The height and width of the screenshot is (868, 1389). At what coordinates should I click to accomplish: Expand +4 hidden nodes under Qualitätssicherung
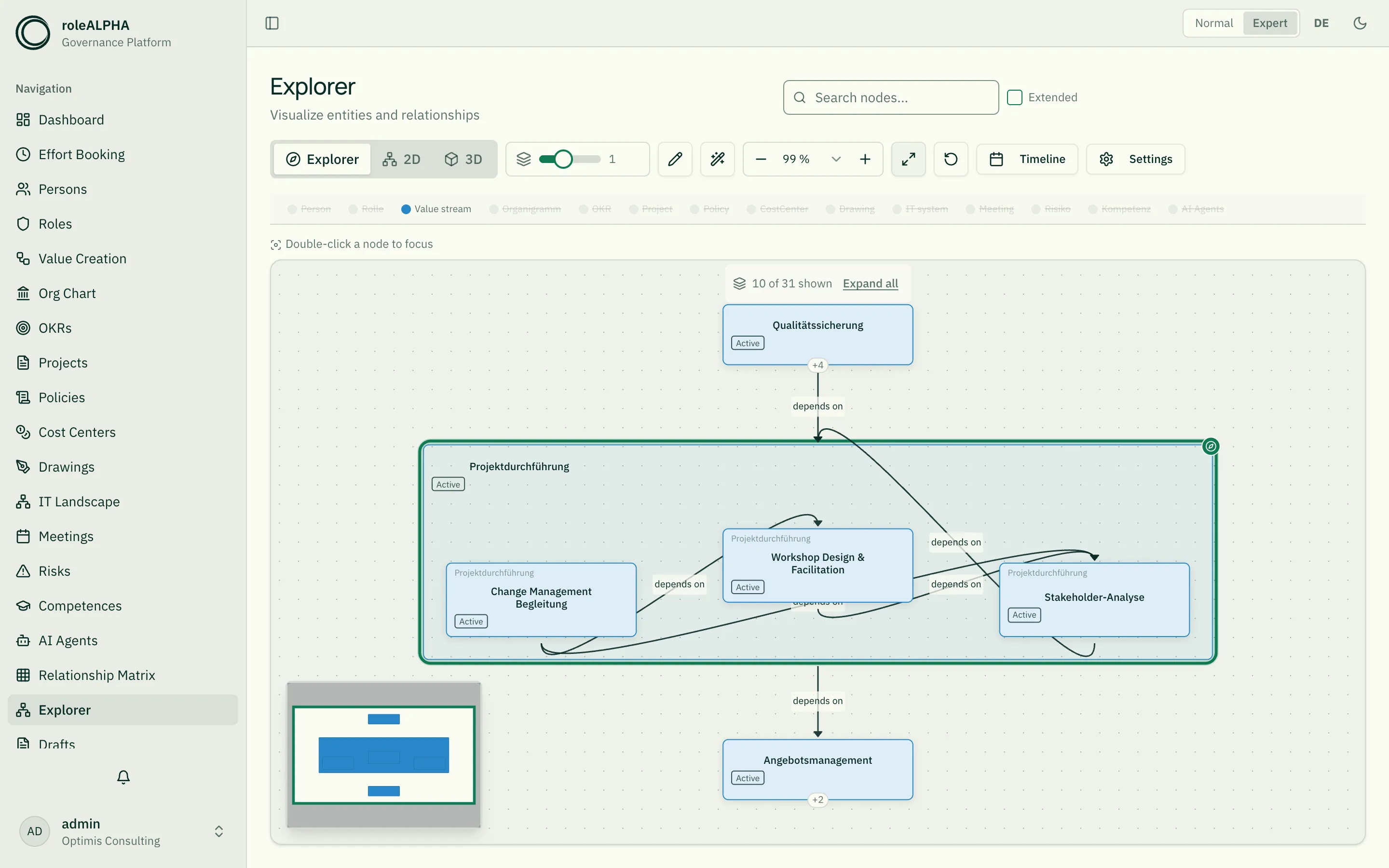point(818,365)
